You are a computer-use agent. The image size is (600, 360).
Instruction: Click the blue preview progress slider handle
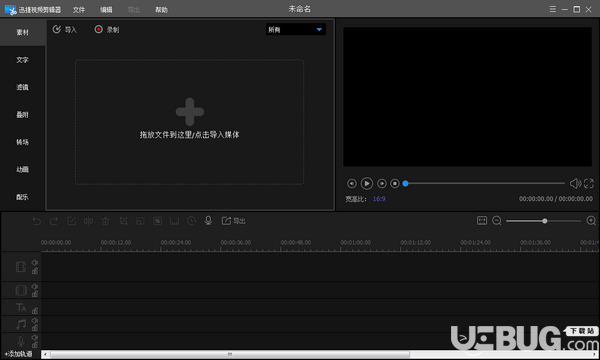point(405,184)
